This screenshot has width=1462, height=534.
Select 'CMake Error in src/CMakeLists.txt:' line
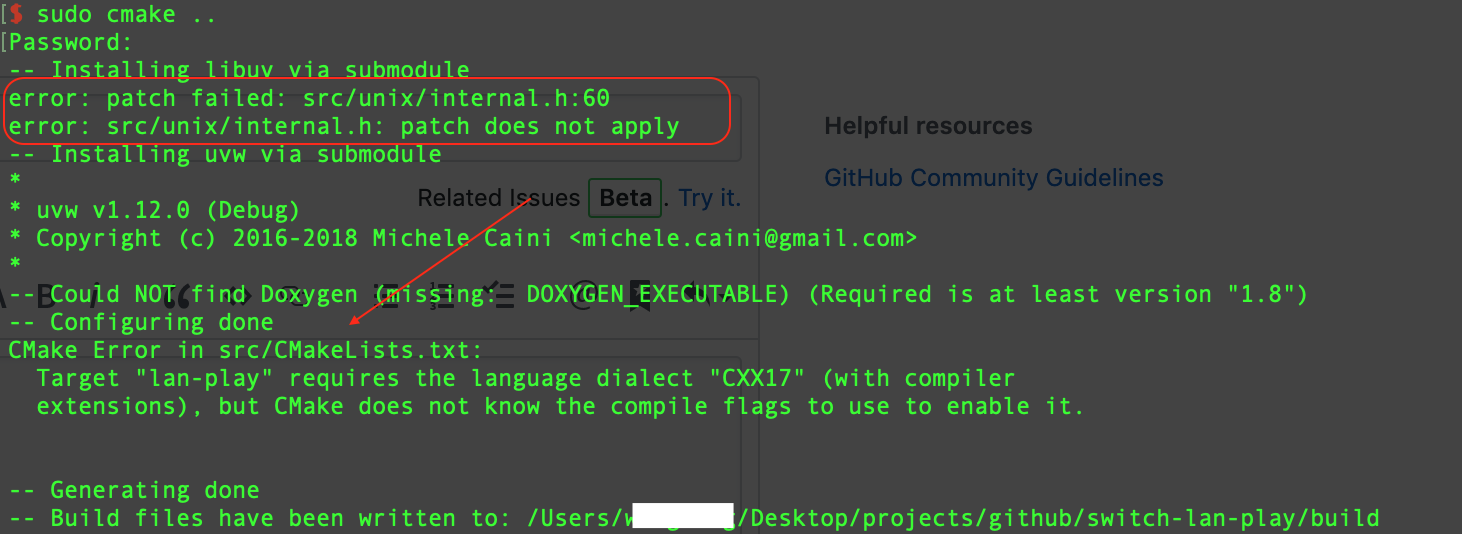245,351
